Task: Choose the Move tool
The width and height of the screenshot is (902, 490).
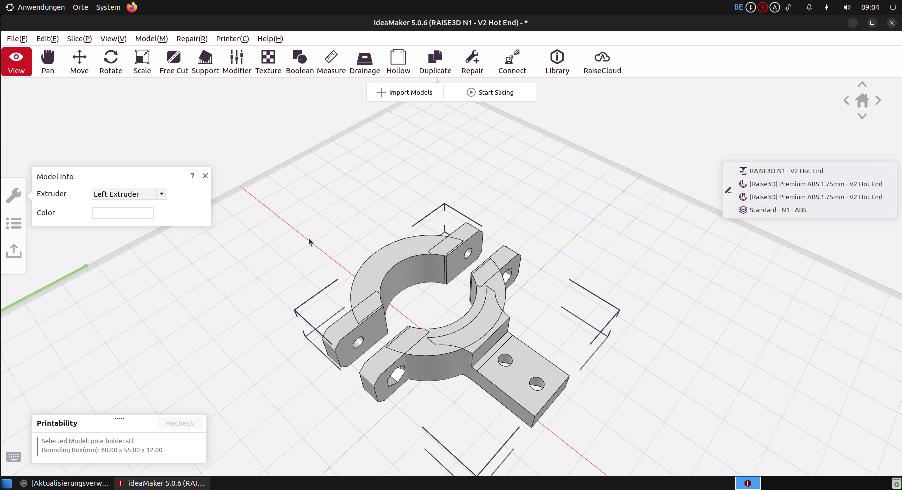Action: (79, 62)
